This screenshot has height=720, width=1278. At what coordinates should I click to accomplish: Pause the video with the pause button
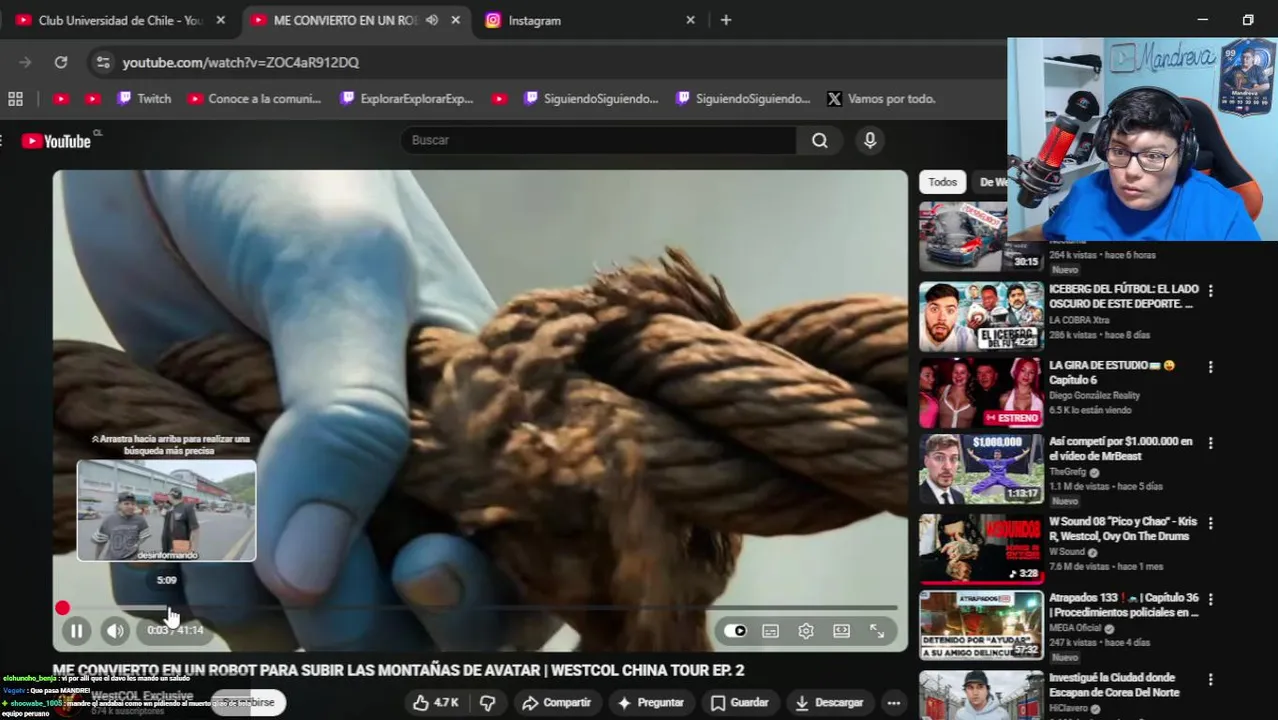pos(76,631)
